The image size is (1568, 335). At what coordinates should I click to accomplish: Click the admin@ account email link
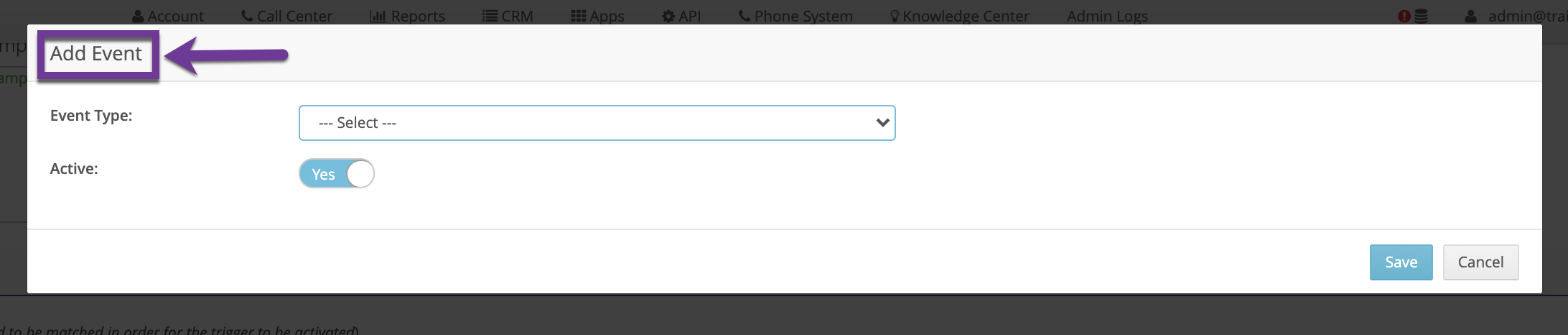[x=1526, y=16]
